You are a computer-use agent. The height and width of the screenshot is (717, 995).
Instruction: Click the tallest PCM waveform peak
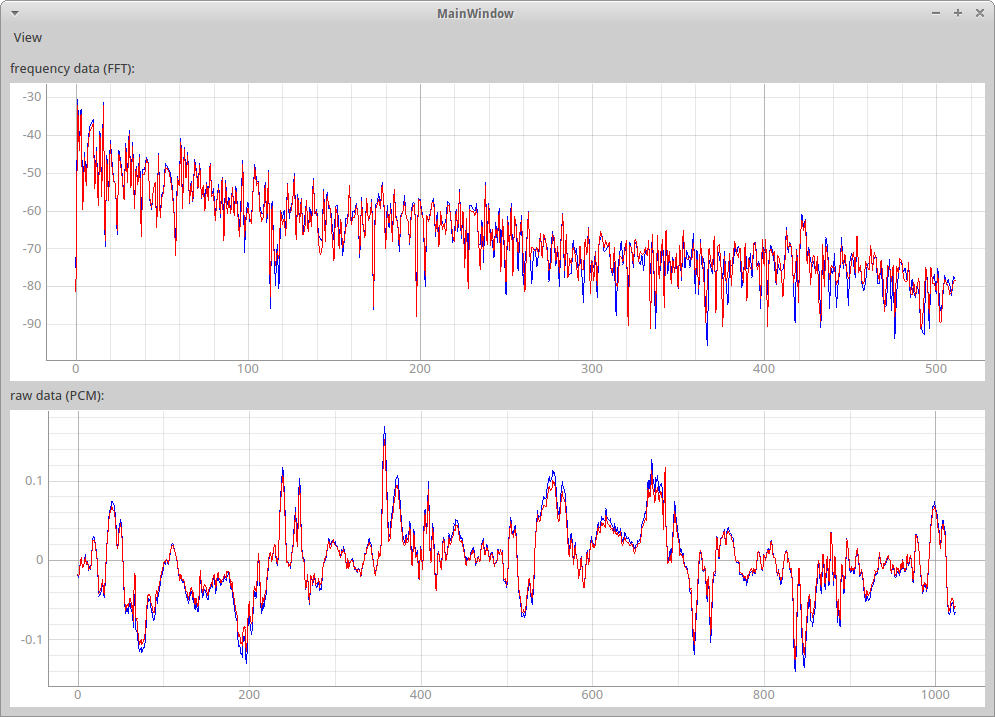[384, 430]
